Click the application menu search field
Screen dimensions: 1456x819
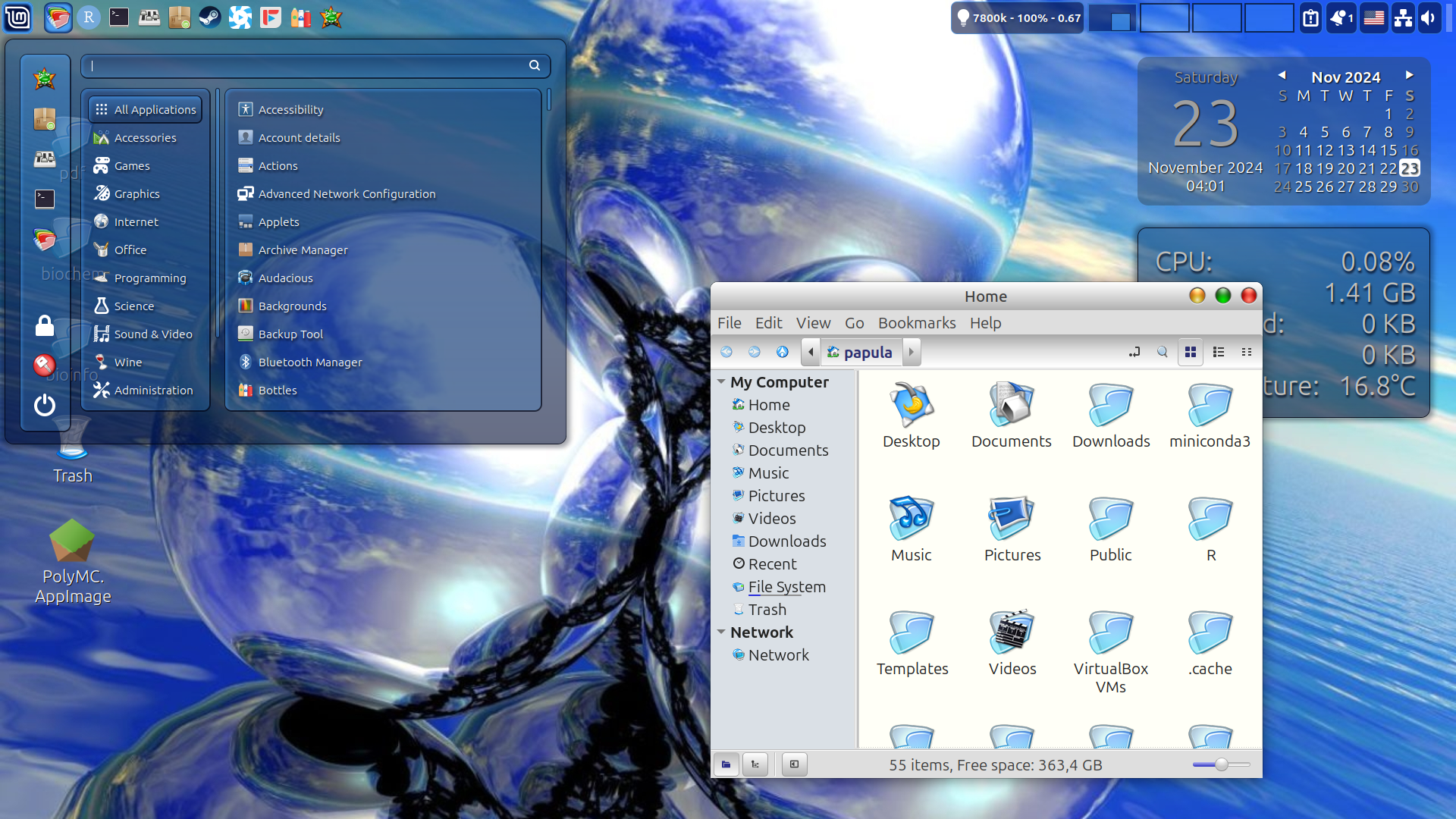coord(315,66)
